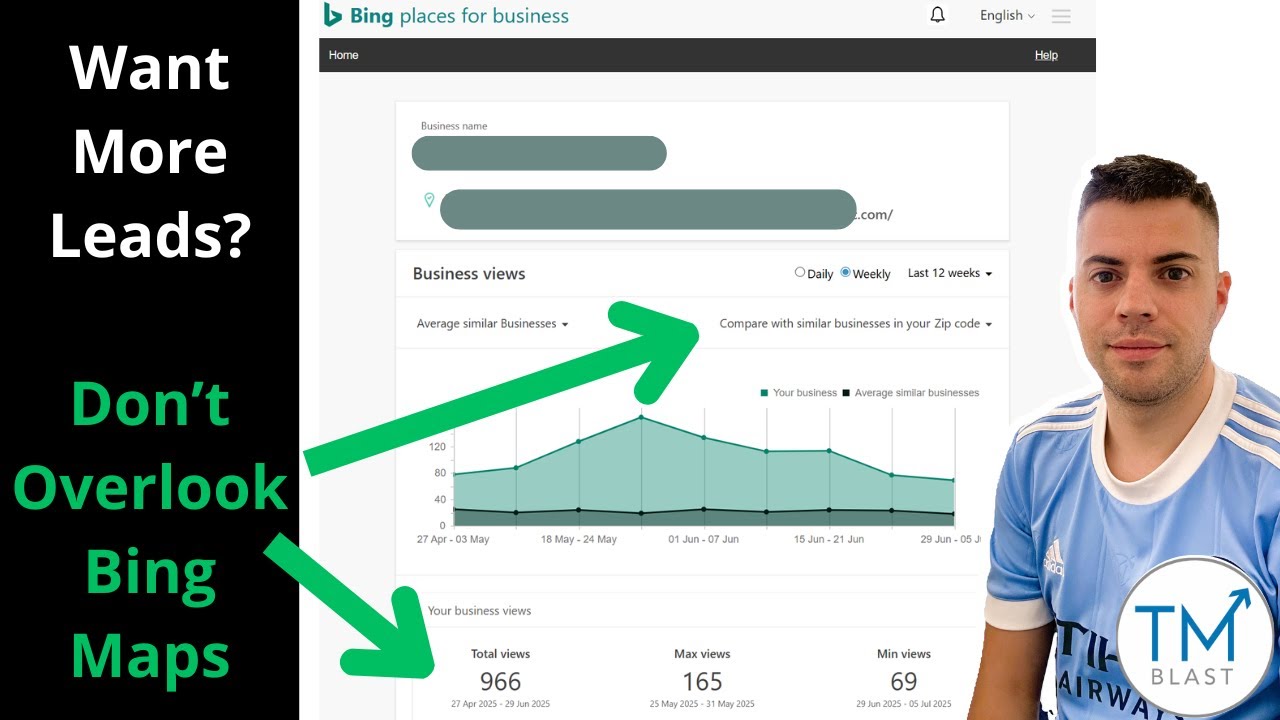Image resolution: width=1280 pixels, height=720 pixels.
Task: Click the Your business views label
Action: coord(479,611)
